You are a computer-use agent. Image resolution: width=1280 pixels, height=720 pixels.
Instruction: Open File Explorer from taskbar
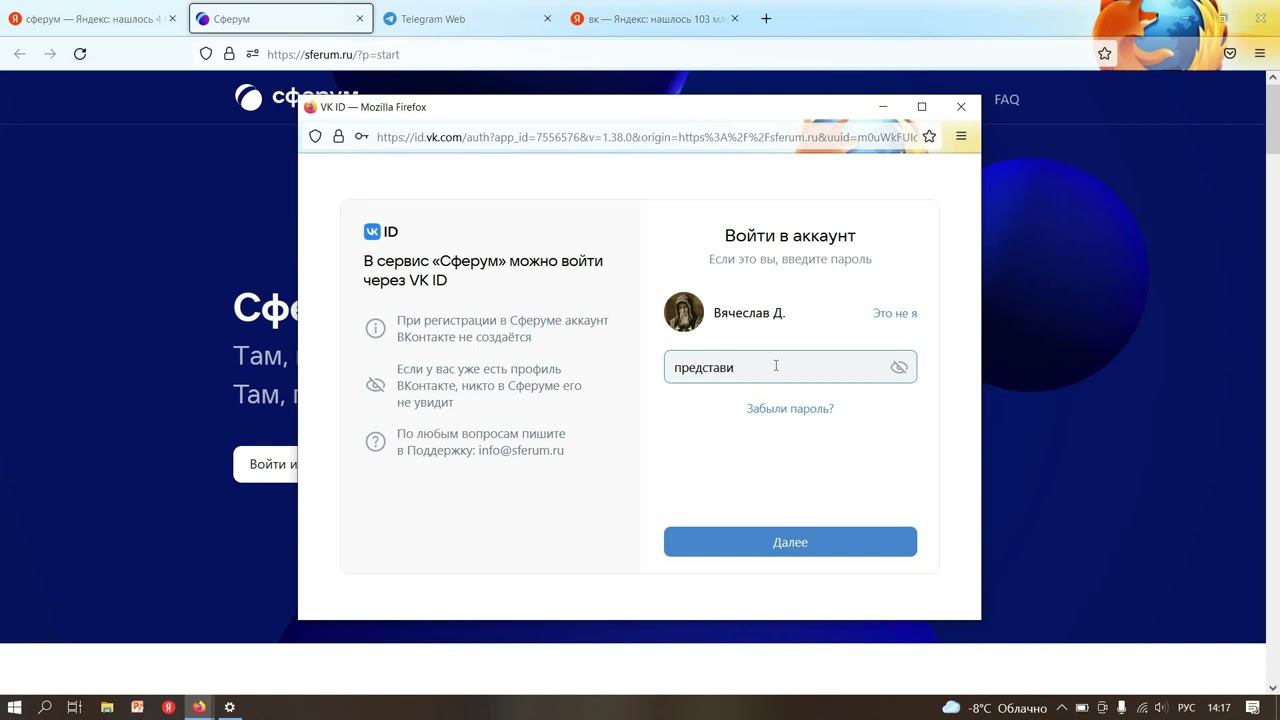click(x=107, y=707)
